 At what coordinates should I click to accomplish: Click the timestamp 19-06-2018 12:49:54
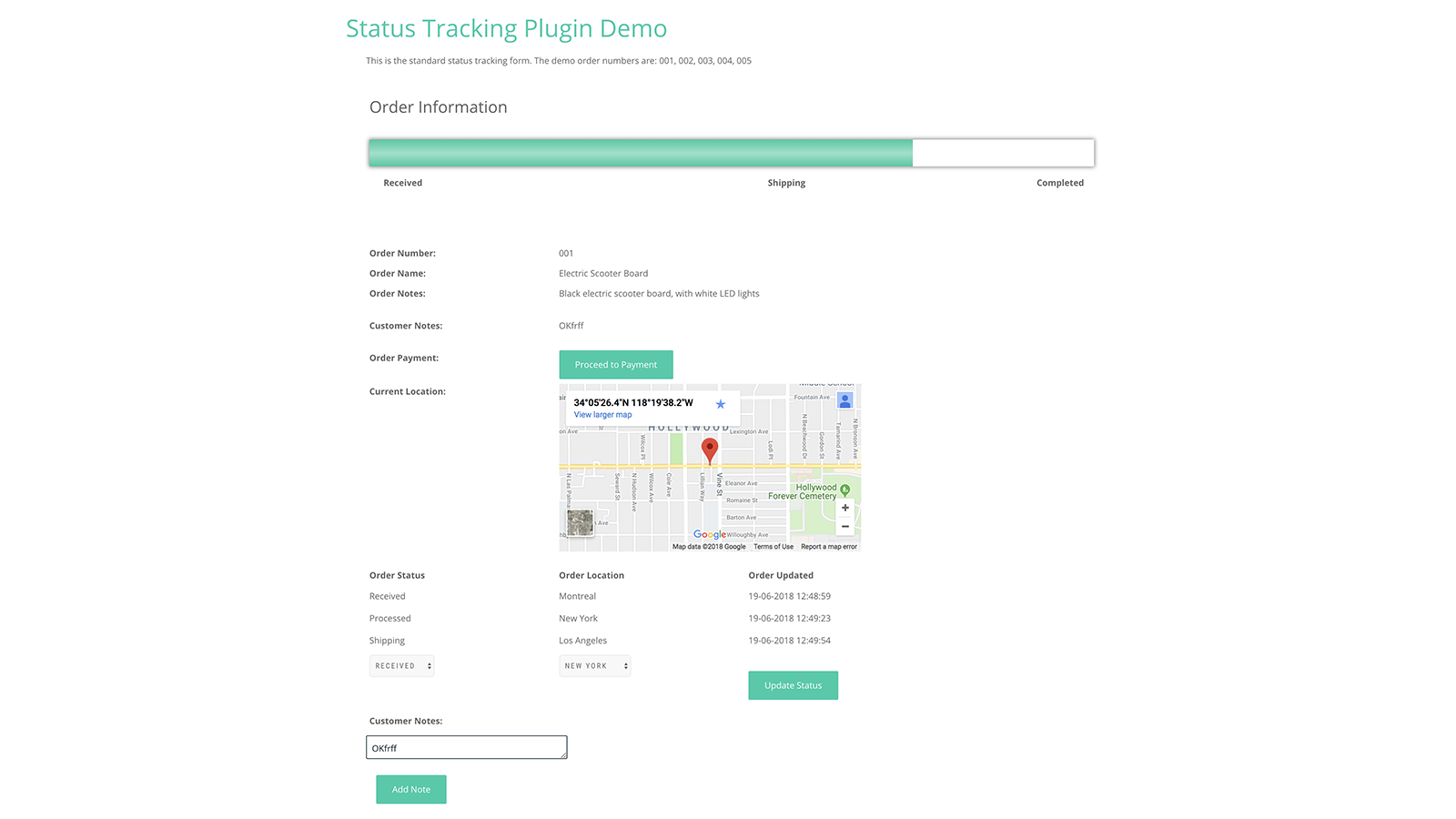point(790,641)
